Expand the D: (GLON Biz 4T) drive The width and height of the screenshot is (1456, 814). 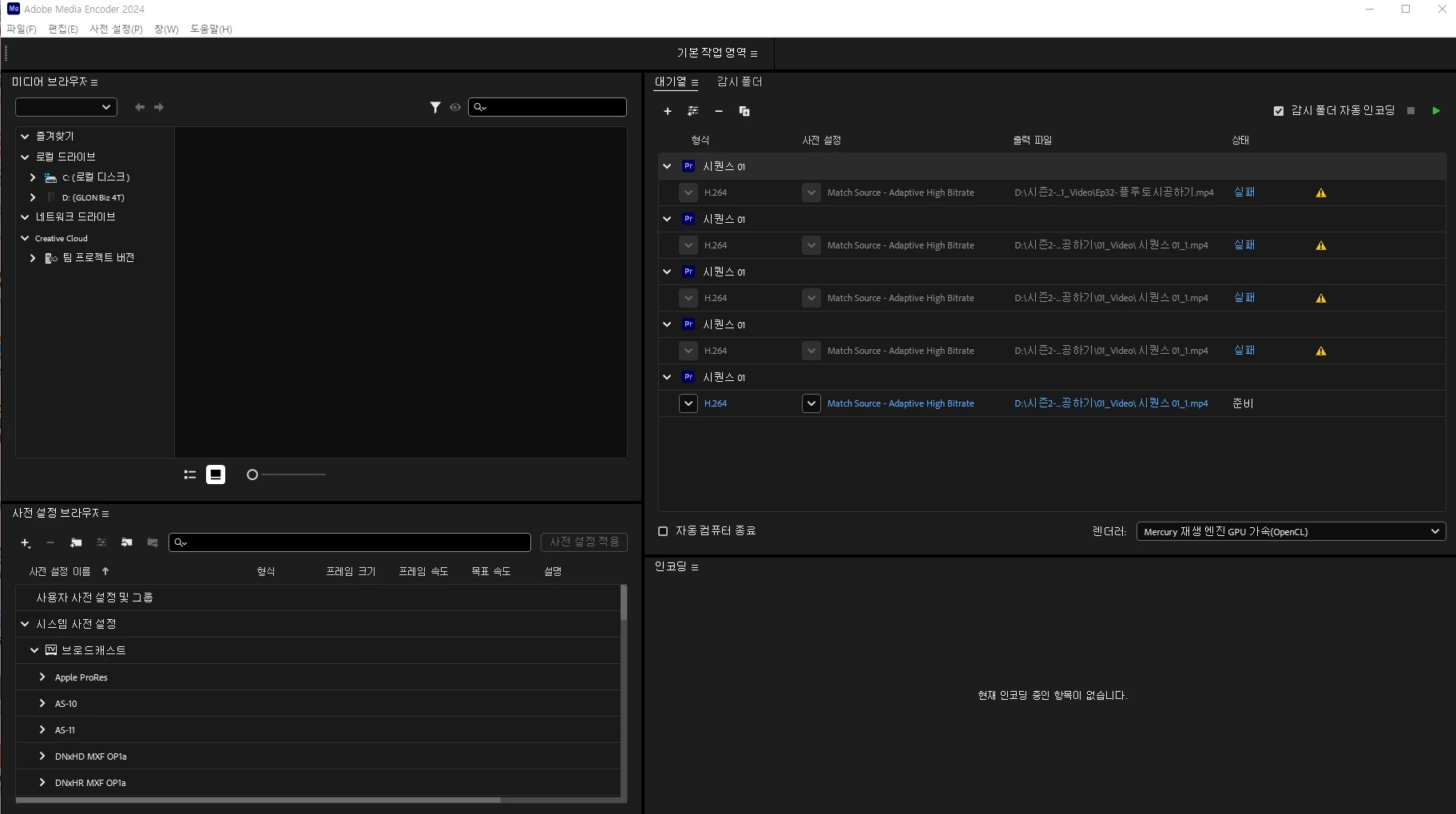coord(33,197)
